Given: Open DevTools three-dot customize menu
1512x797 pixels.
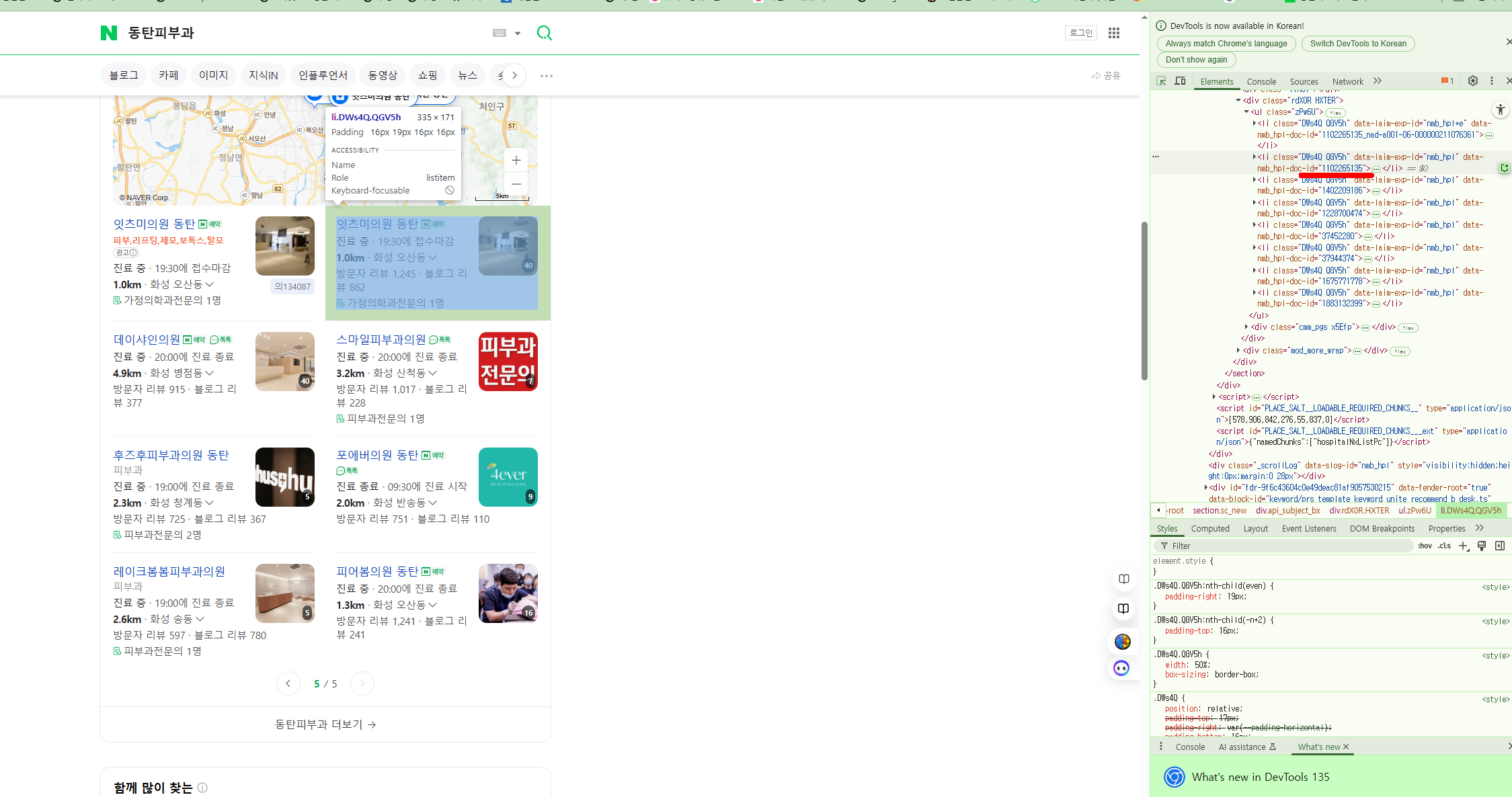Looking at the screenshot, I should [1492, 81].
